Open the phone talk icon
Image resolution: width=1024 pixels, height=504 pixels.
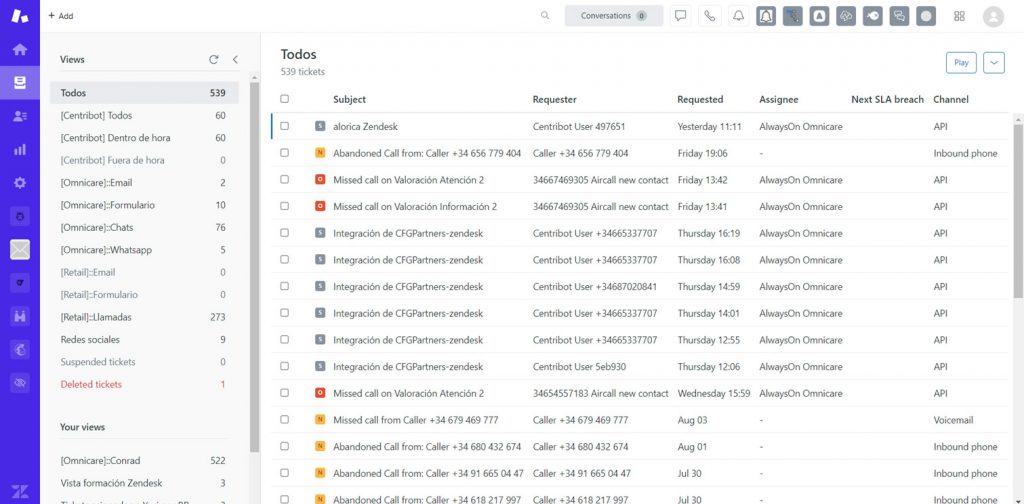point(709,16)
